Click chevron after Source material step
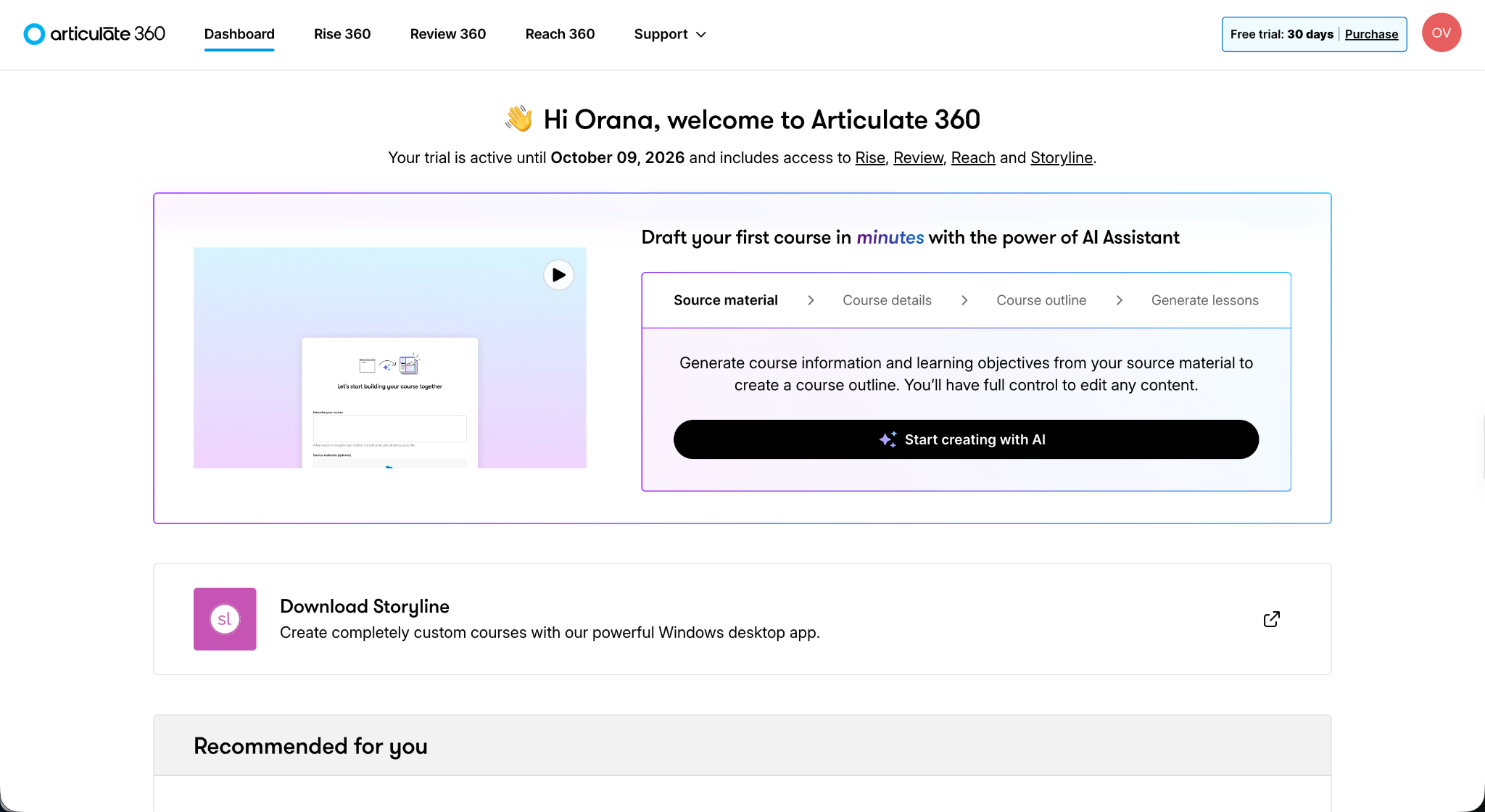Screen dimensions: 1485x812 coord(811,300)
